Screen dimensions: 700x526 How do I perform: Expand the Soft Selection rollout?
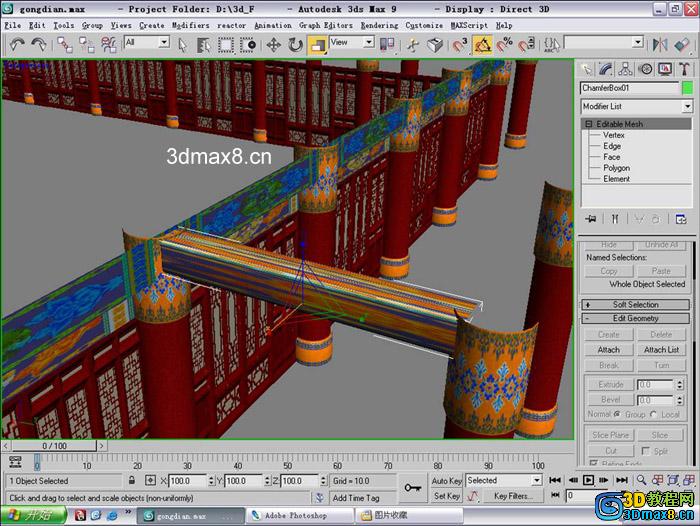pyautogui.click(x=635, y=305)
